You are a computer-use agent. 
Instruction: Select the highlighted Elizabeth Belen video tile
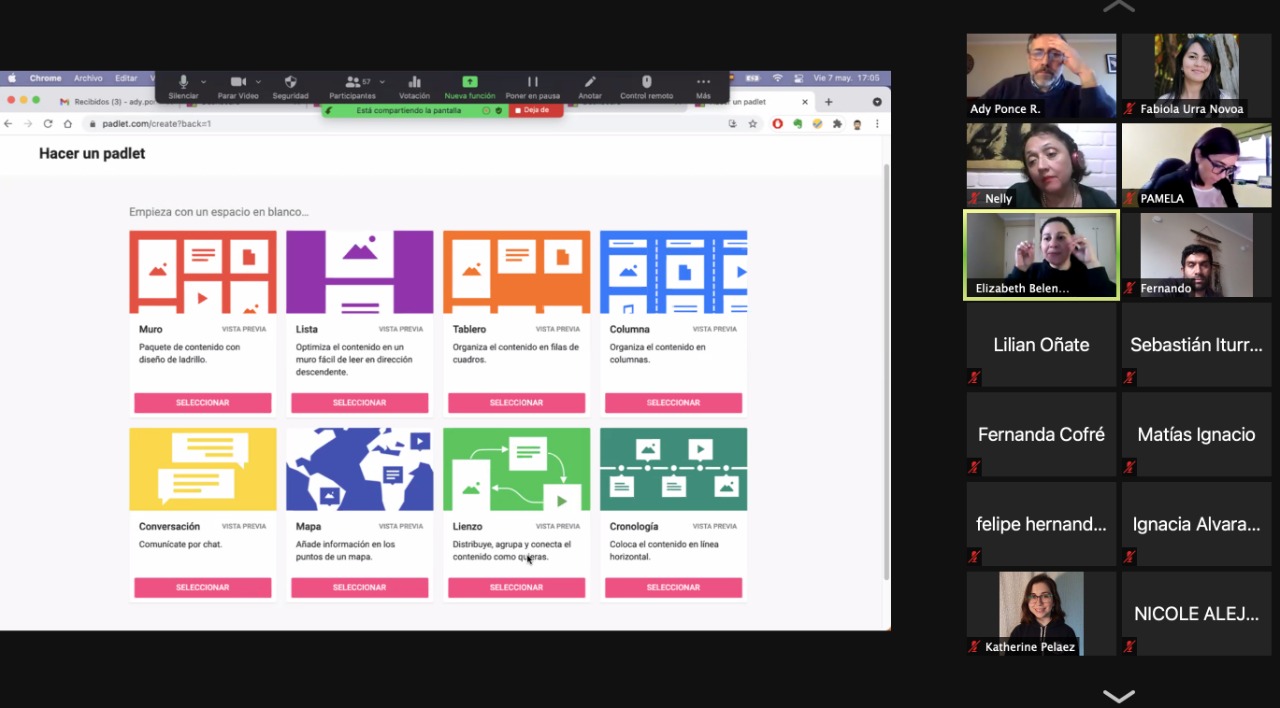point(1041,255)
